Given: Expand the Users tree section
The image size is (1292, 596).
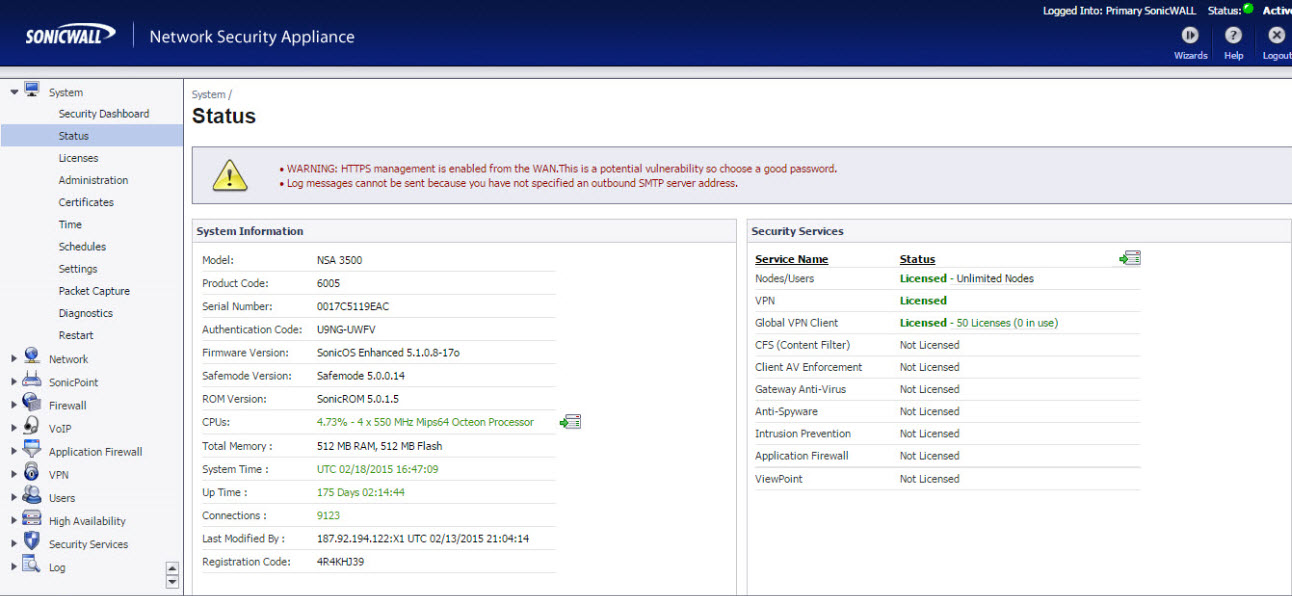Looking at the screenshot, I should pos(14,498).
